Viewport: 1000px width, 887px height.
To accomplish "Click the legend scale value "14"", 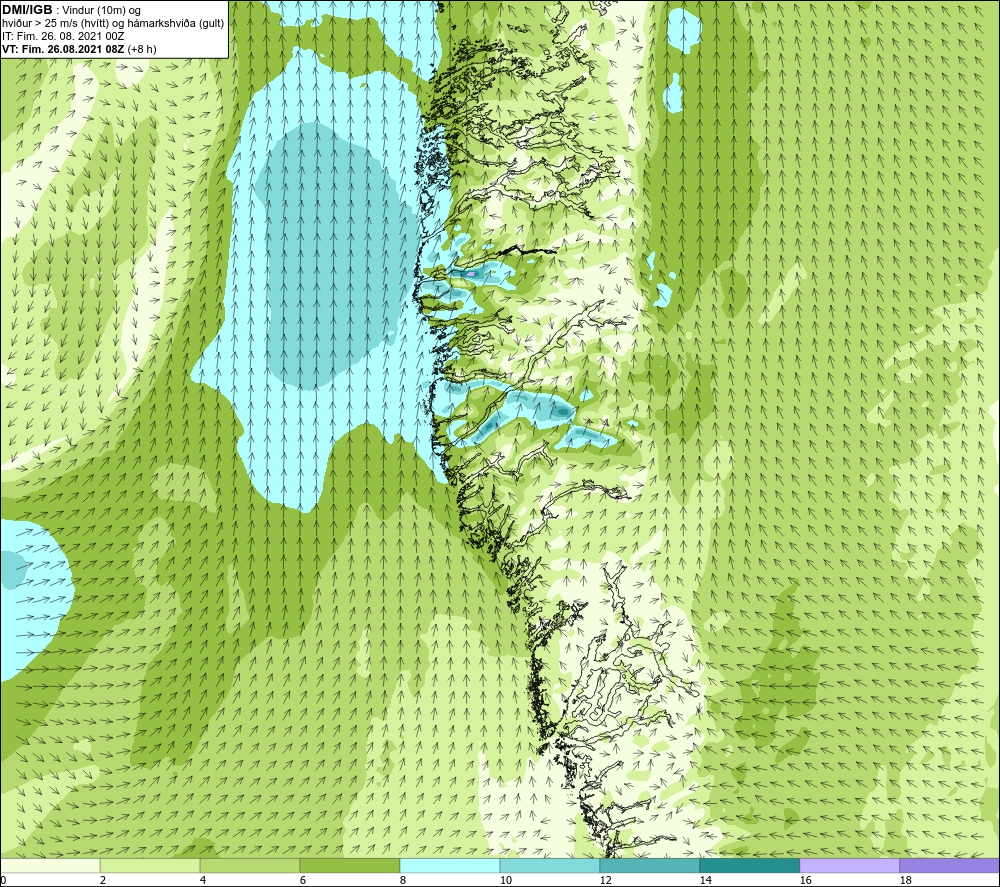I will 705,881.
